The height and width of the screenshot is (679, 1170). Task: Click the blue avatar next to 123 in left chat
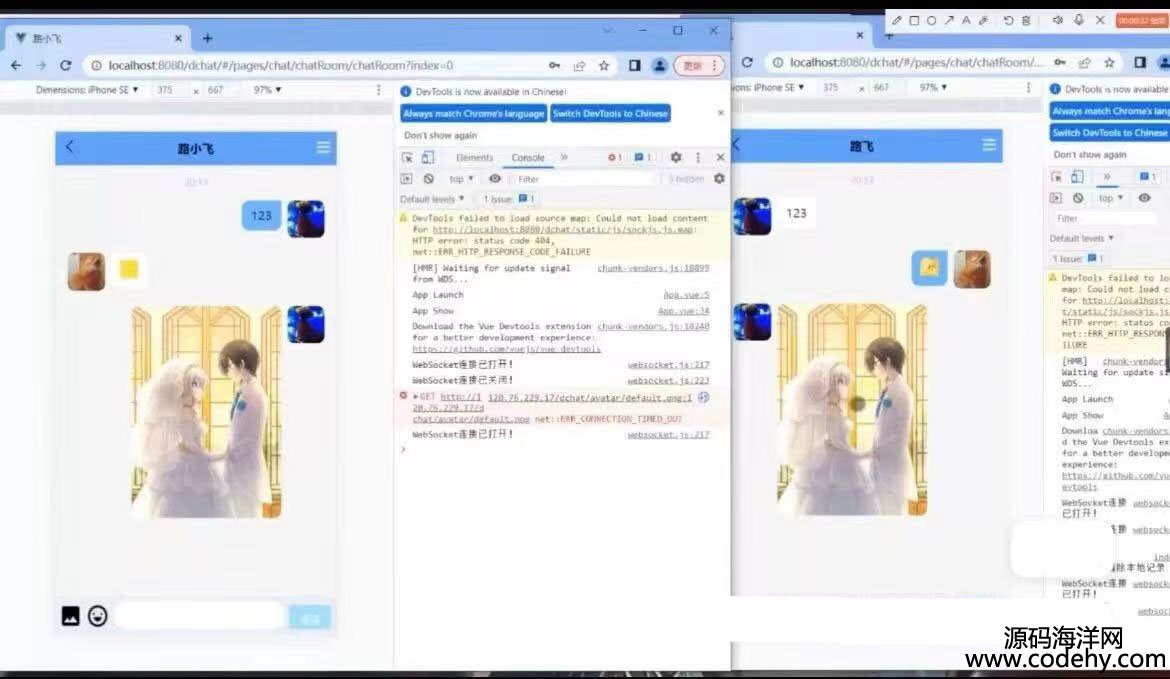(x=306, y=219)
